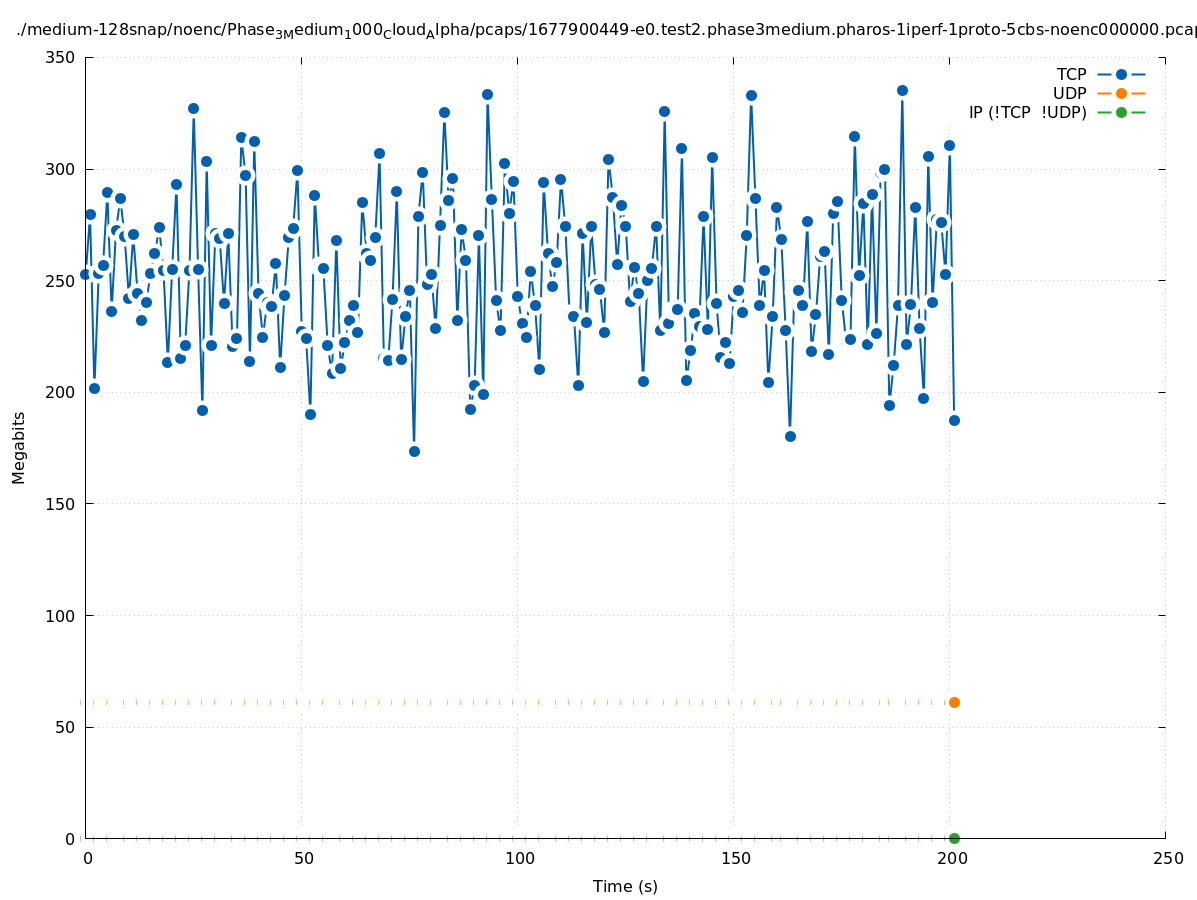Click the 350 tick label on y-axis
The image size is (1197, 900).
pyautogui.click(x=62, y=57)
